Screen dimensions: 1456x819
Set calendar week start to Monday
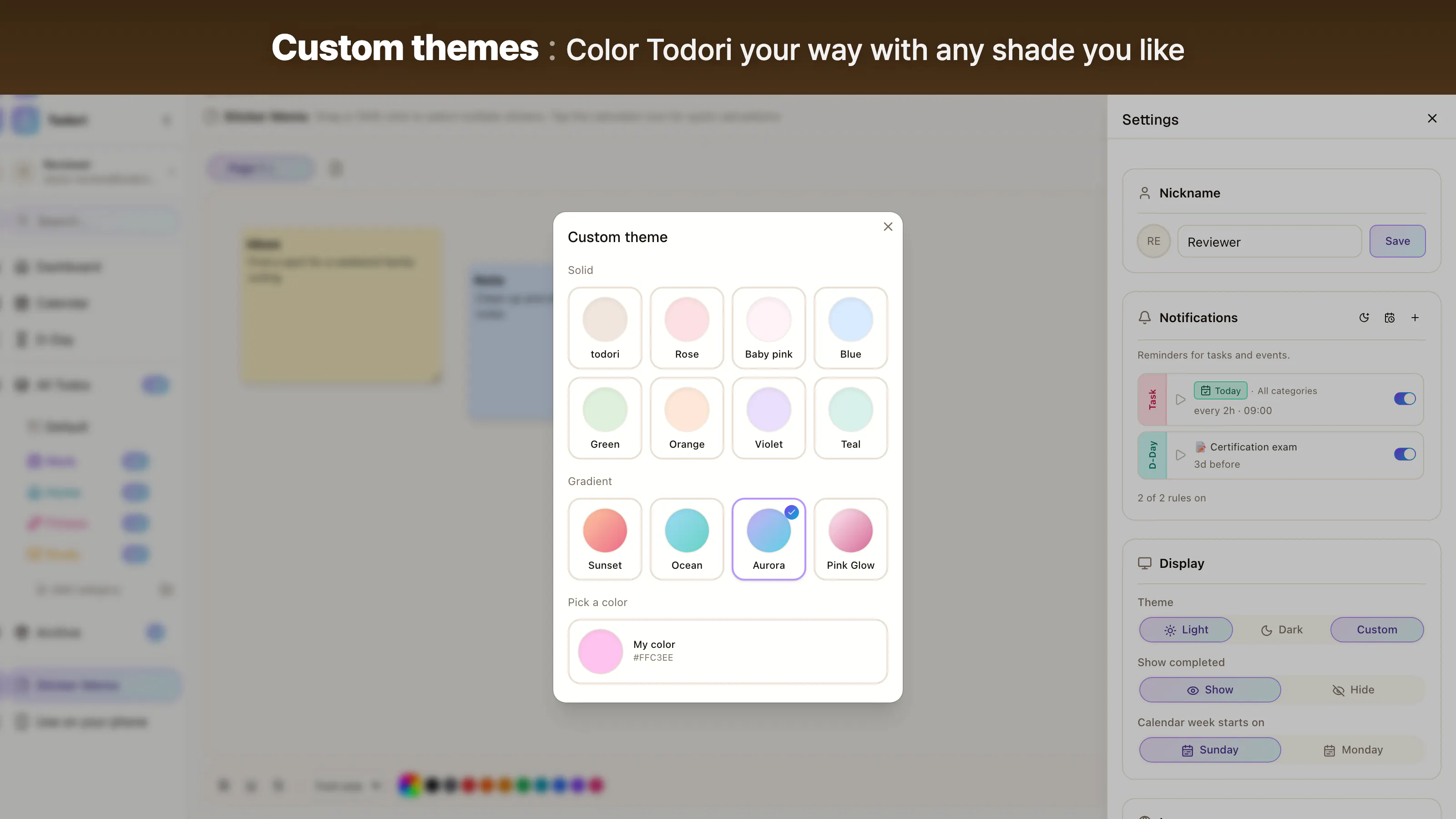[1353, 750]
